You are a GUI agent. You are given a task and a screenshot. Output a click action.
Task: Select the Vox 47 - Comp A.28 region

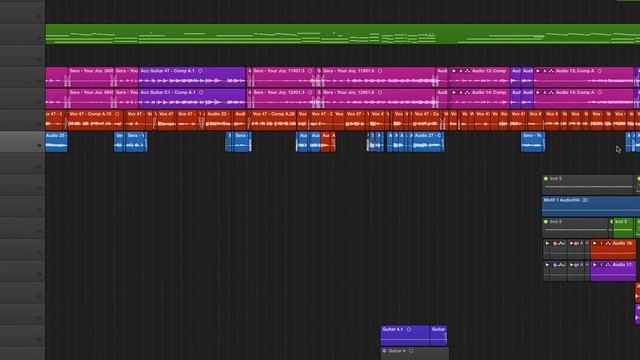pyautogui.click(x=274, y=120)
